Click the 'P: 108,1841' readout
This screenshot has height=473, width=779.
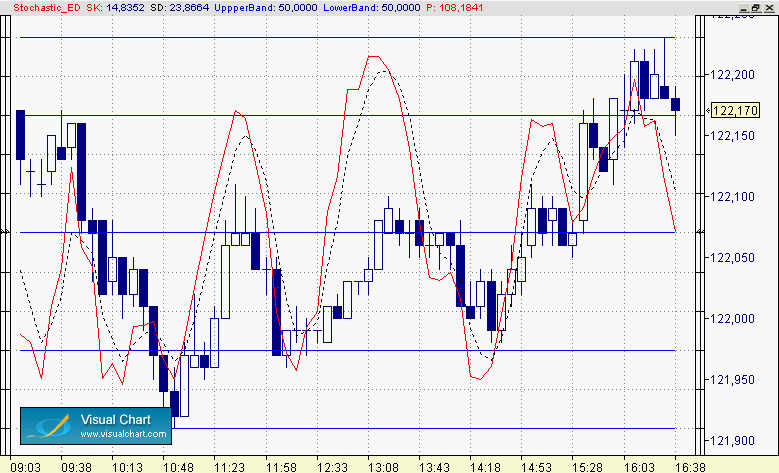(x=455, y=8)
